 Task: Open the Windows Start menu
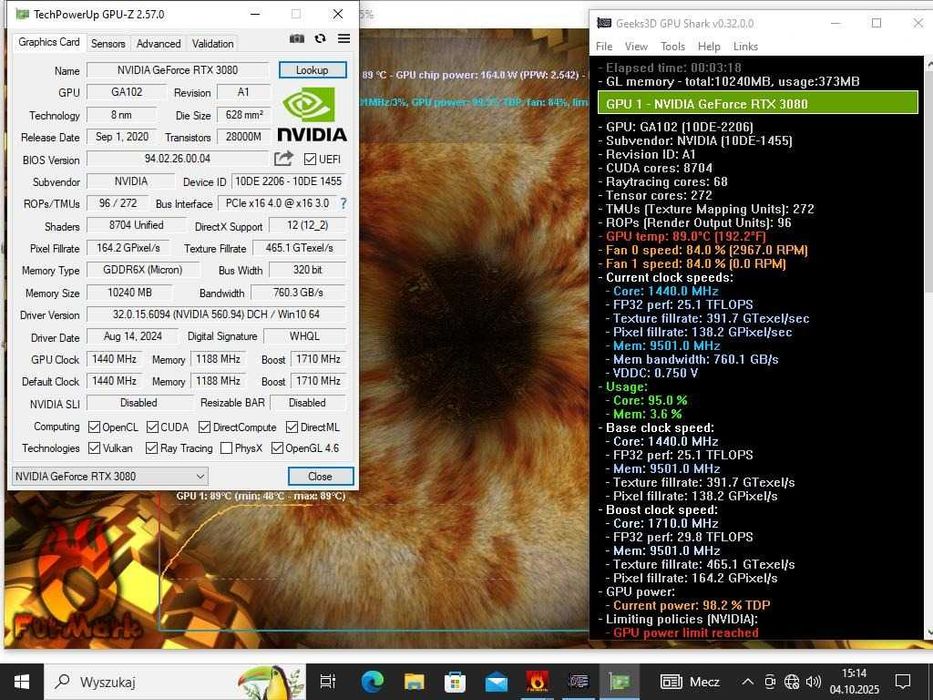pos(21,682)
